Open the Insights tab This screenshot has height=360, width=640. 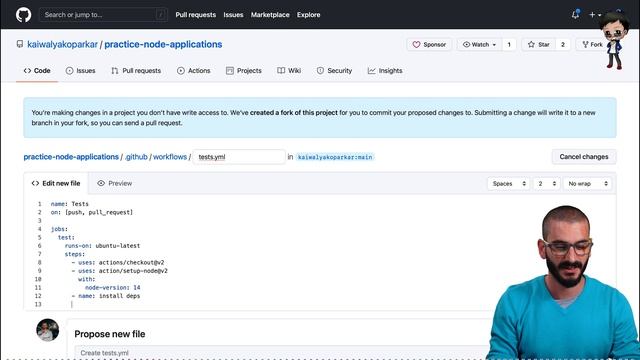[x=385, y=71]
